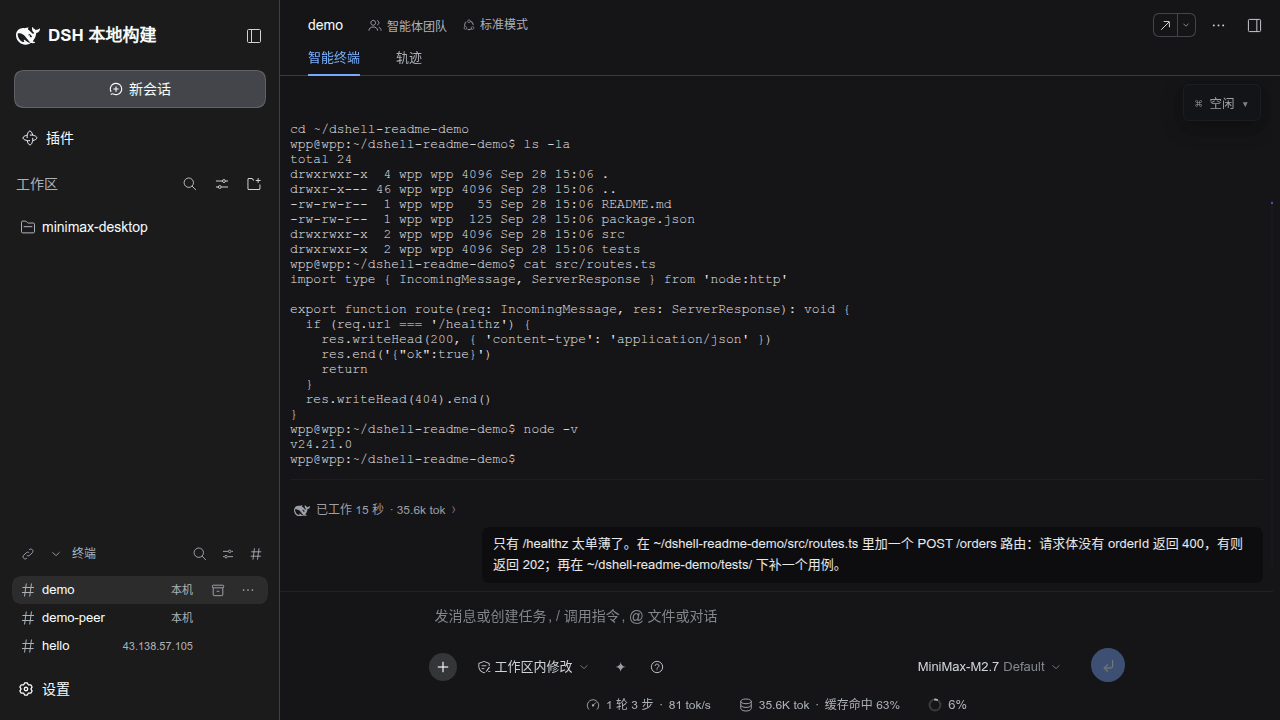The height and width of the screenshot is (720, 1280).
Task: Toggle the right side panel
Action: (1254, 25)
